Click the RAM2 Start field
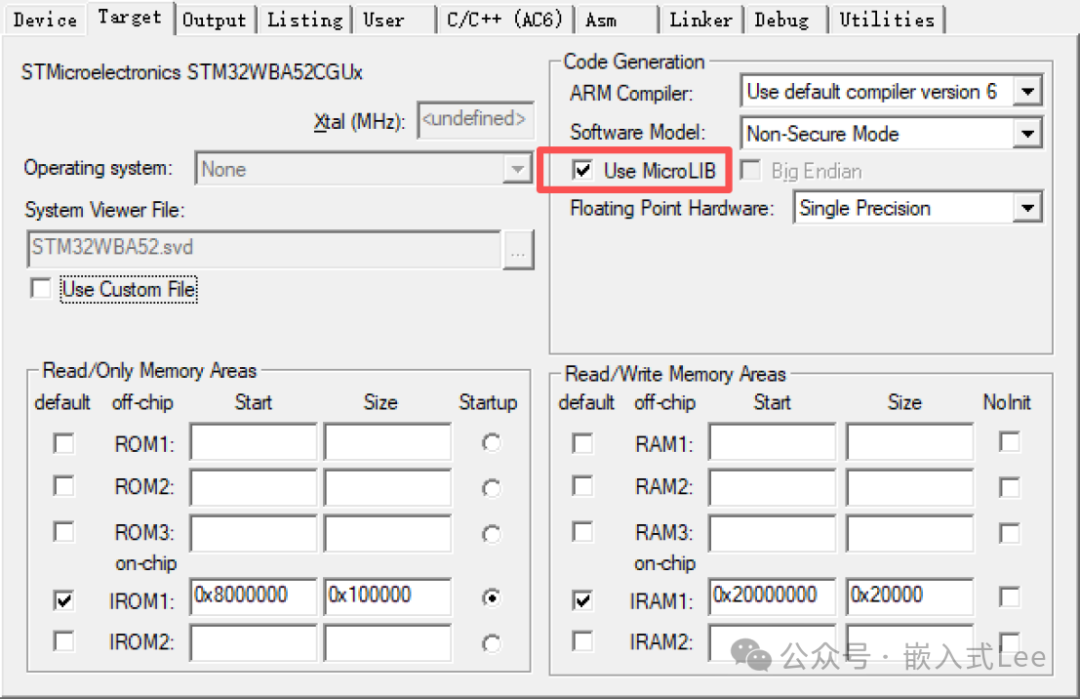The height and width of the screenshot is (699, 1080). point(772,488)
